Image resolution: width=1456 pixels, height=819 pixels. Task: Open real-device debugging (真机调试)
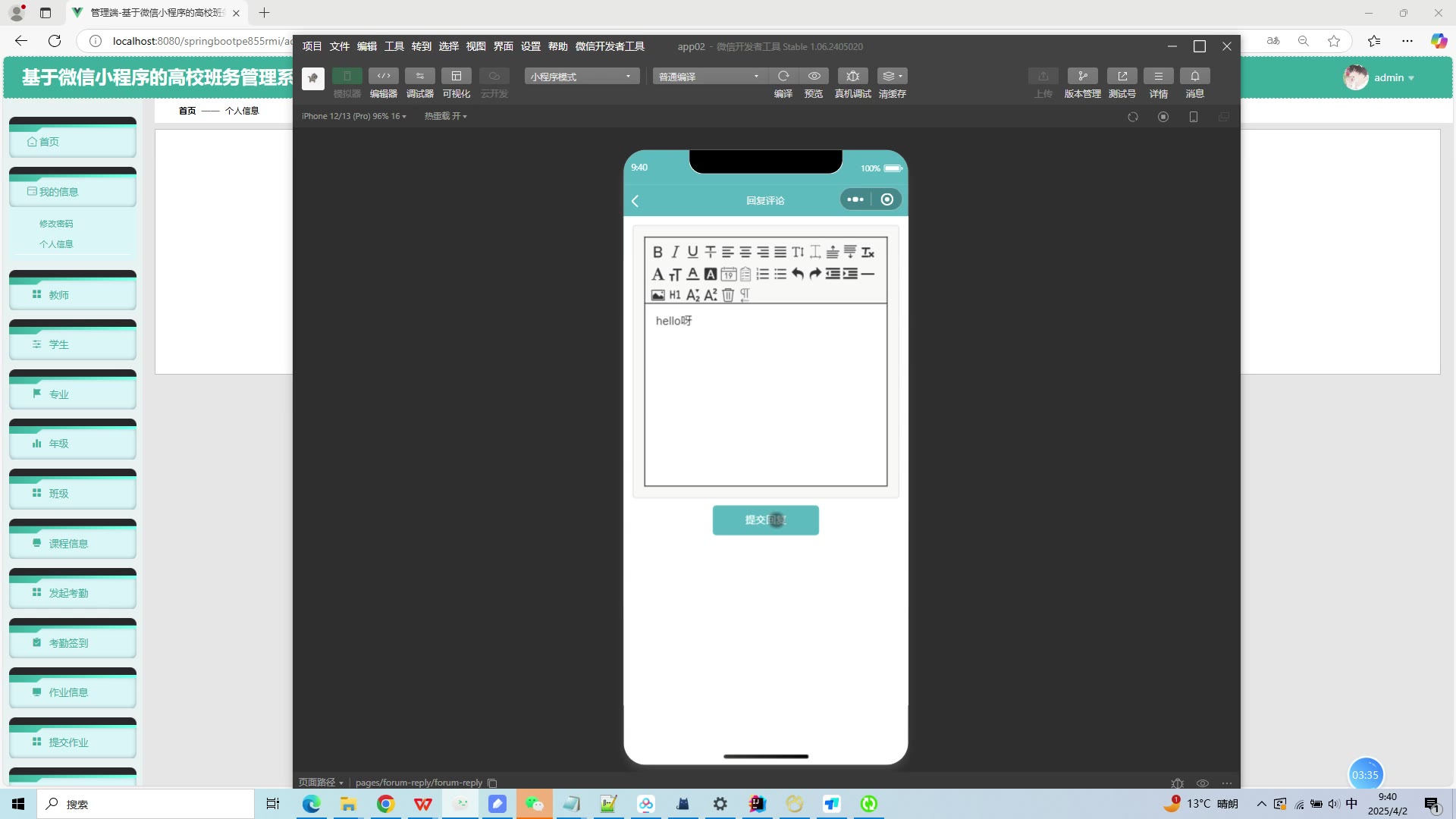point(852,77)
